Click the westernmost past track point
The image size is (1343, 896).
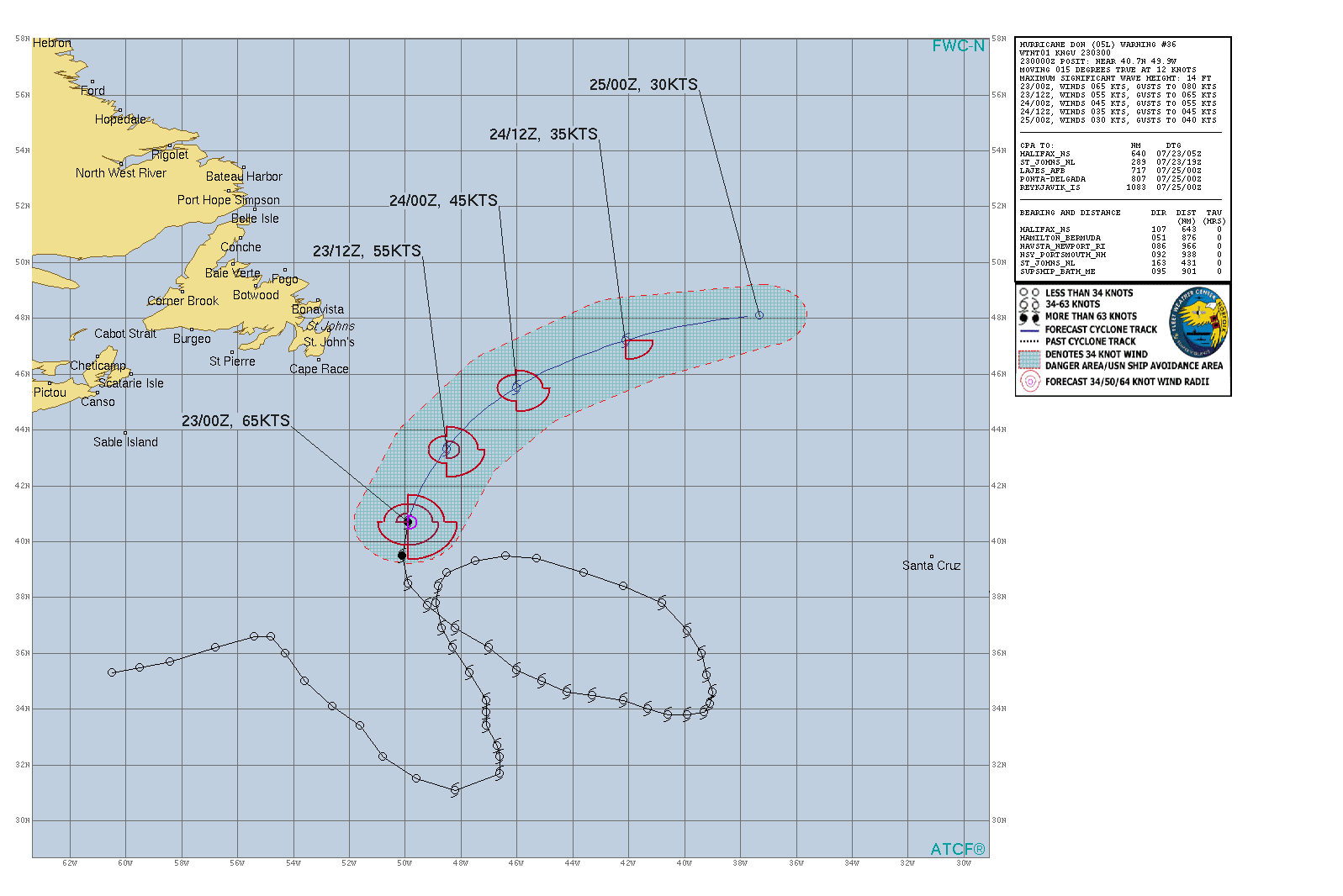(112, 672)
